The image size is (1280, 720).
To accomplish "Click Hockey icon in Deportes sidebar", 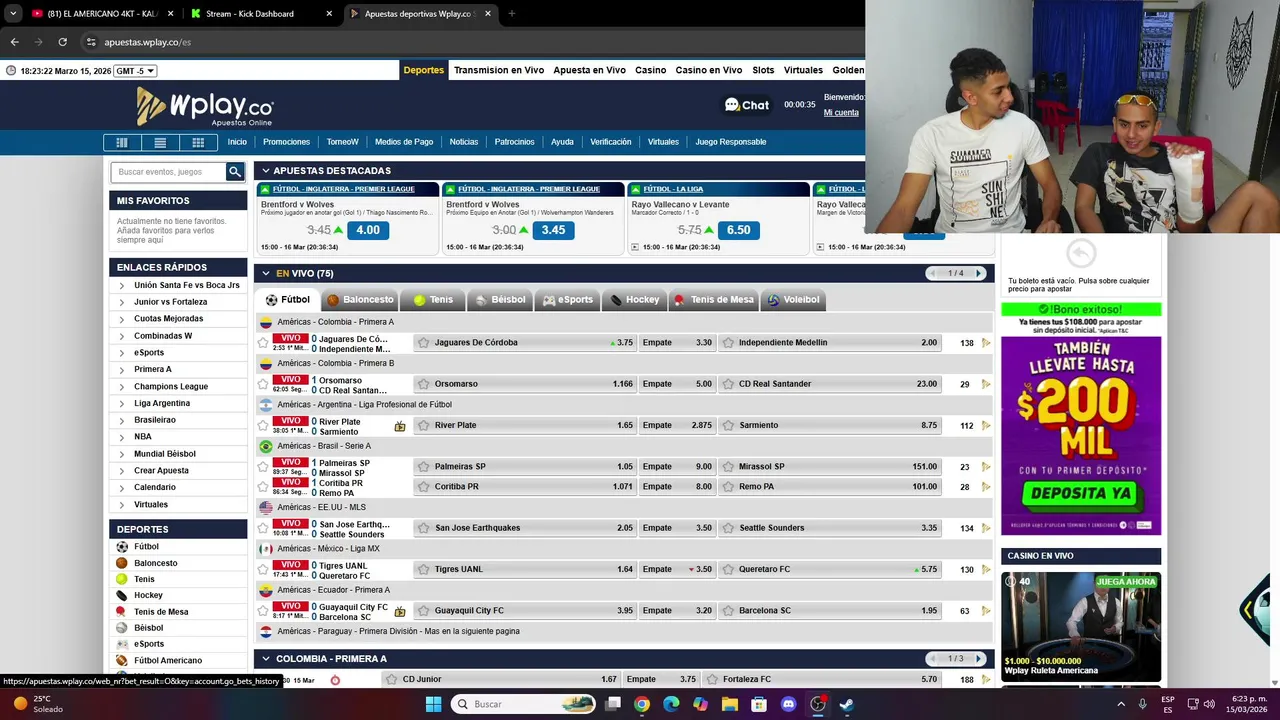I will tap(122, 595).
